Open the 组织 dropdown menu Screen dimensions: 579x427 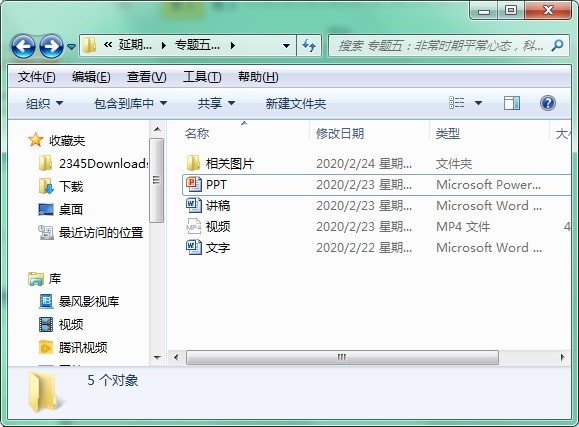click(x=44, y=104)
